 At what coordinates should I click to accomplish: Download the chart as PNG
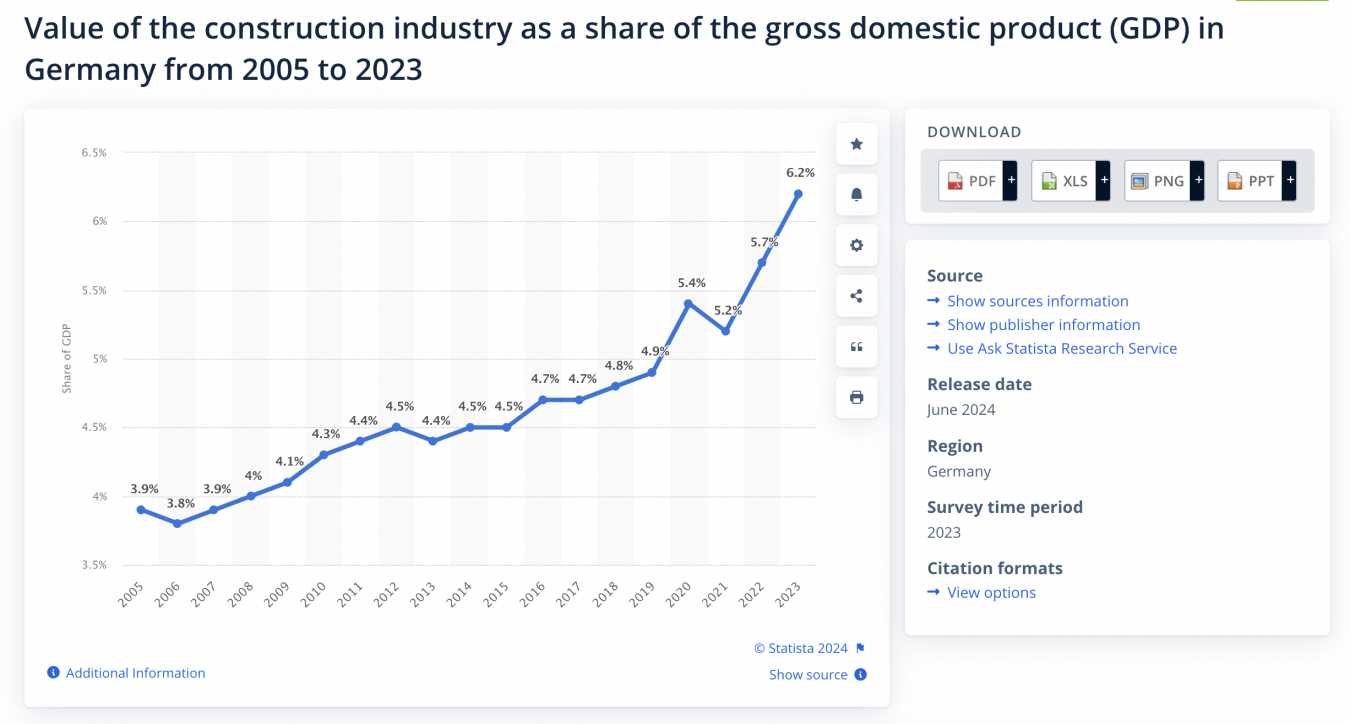[x=1157, y=181]
